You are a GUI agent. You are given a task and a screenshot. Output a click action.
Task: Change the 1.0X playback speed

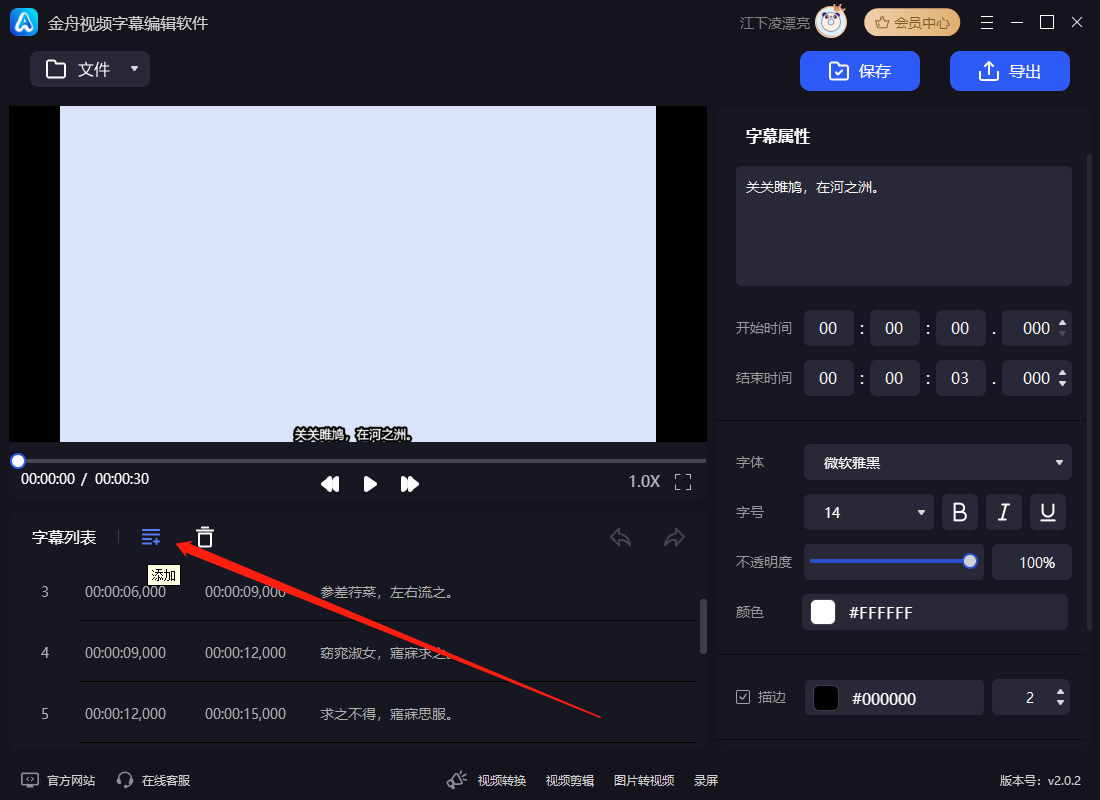click(644, 481)
